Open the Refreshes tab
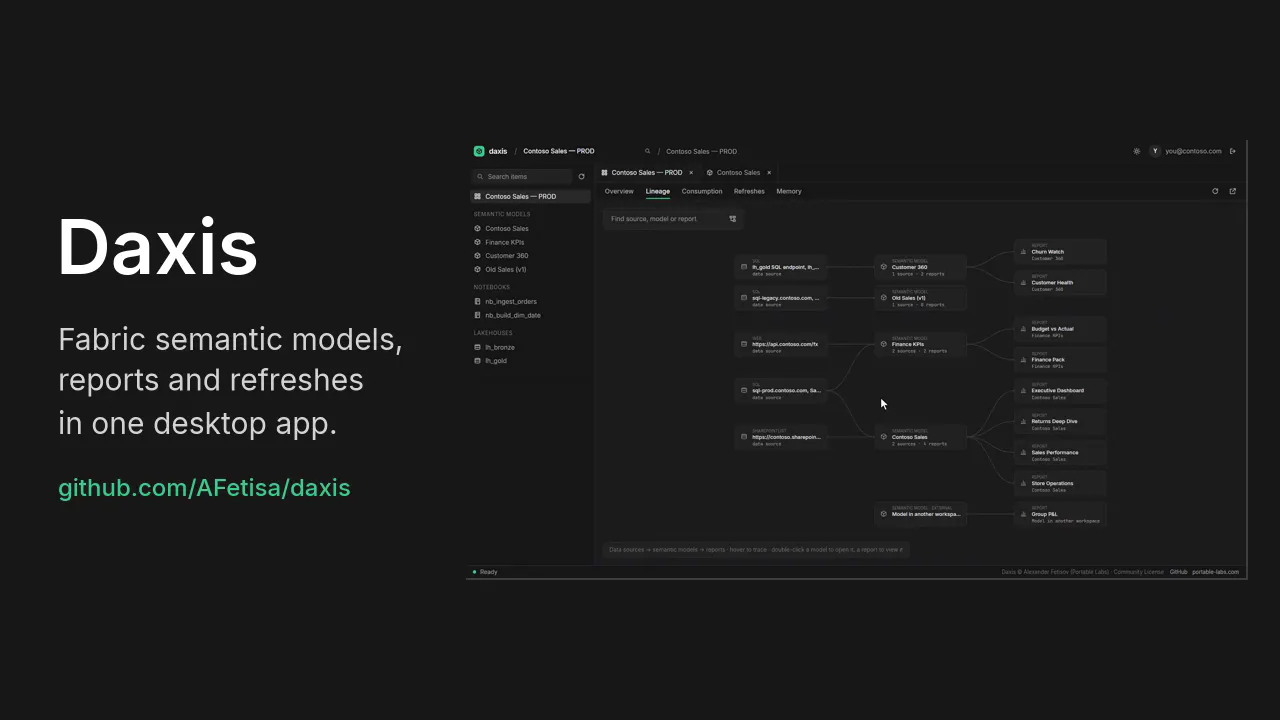Image resolution: width=1280 pixels, height=720 pixels. point(749,191)
